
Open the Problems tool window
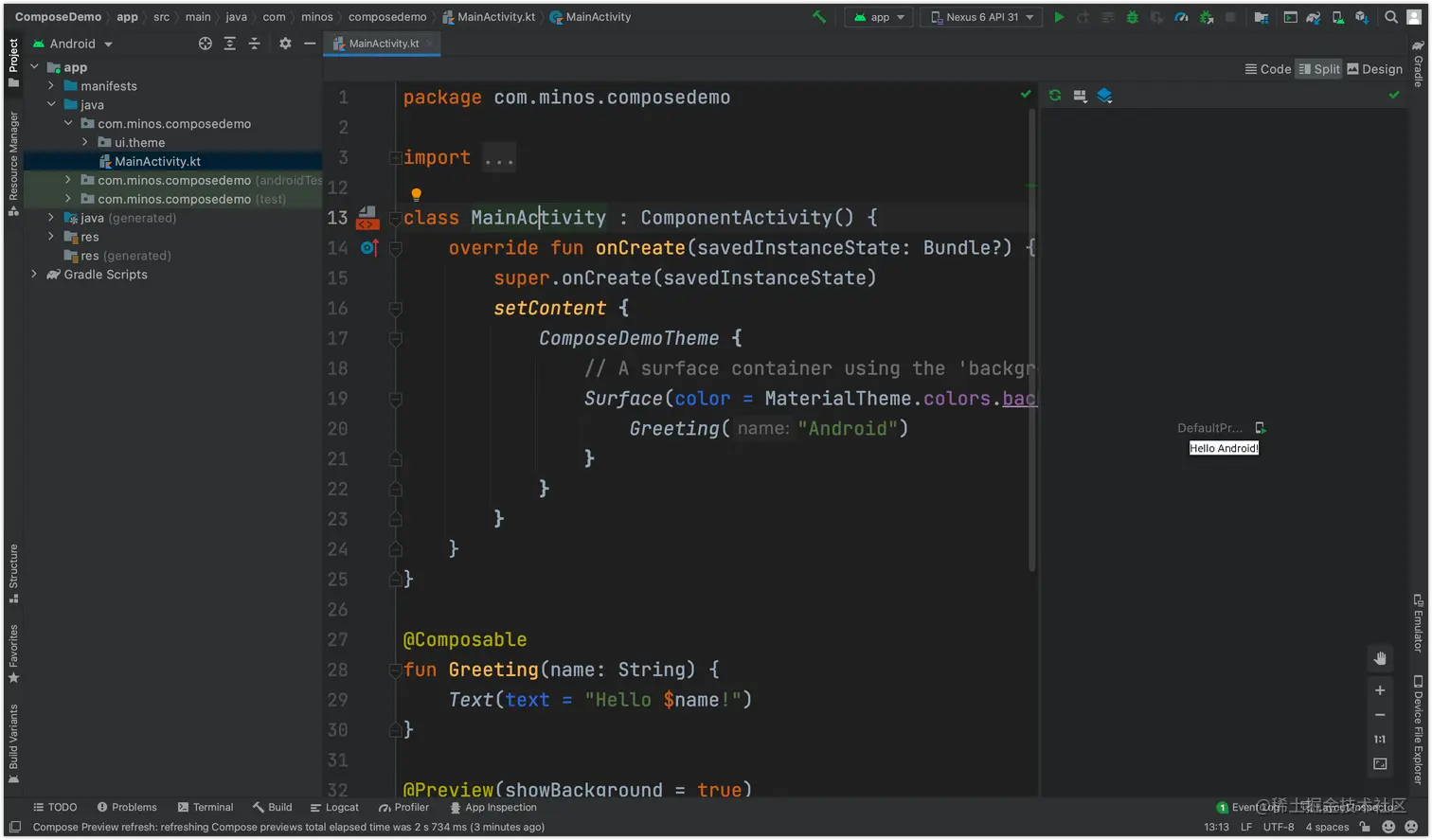pyautogui.click(x=127, y=808)
